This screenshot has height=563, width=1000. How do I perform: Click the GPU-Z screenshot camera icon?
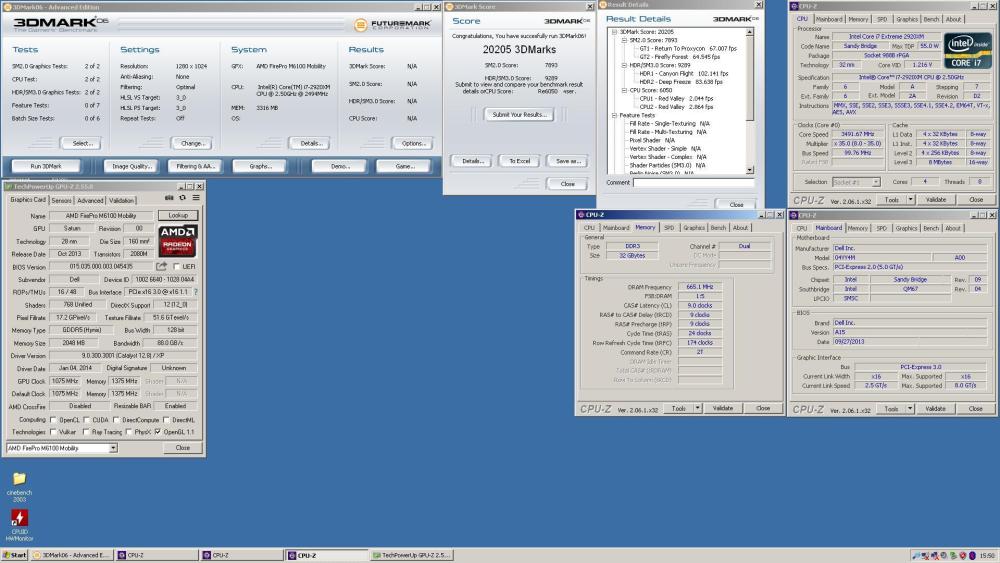pos(169,198)
